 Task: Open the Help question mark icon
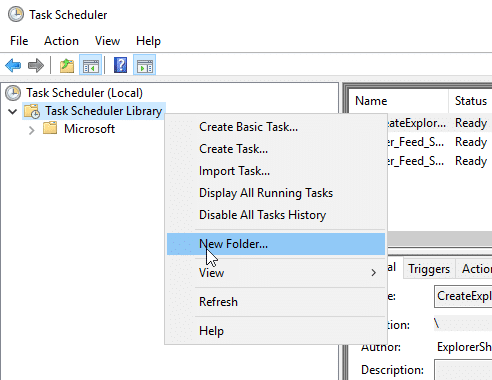coord(120,65)
